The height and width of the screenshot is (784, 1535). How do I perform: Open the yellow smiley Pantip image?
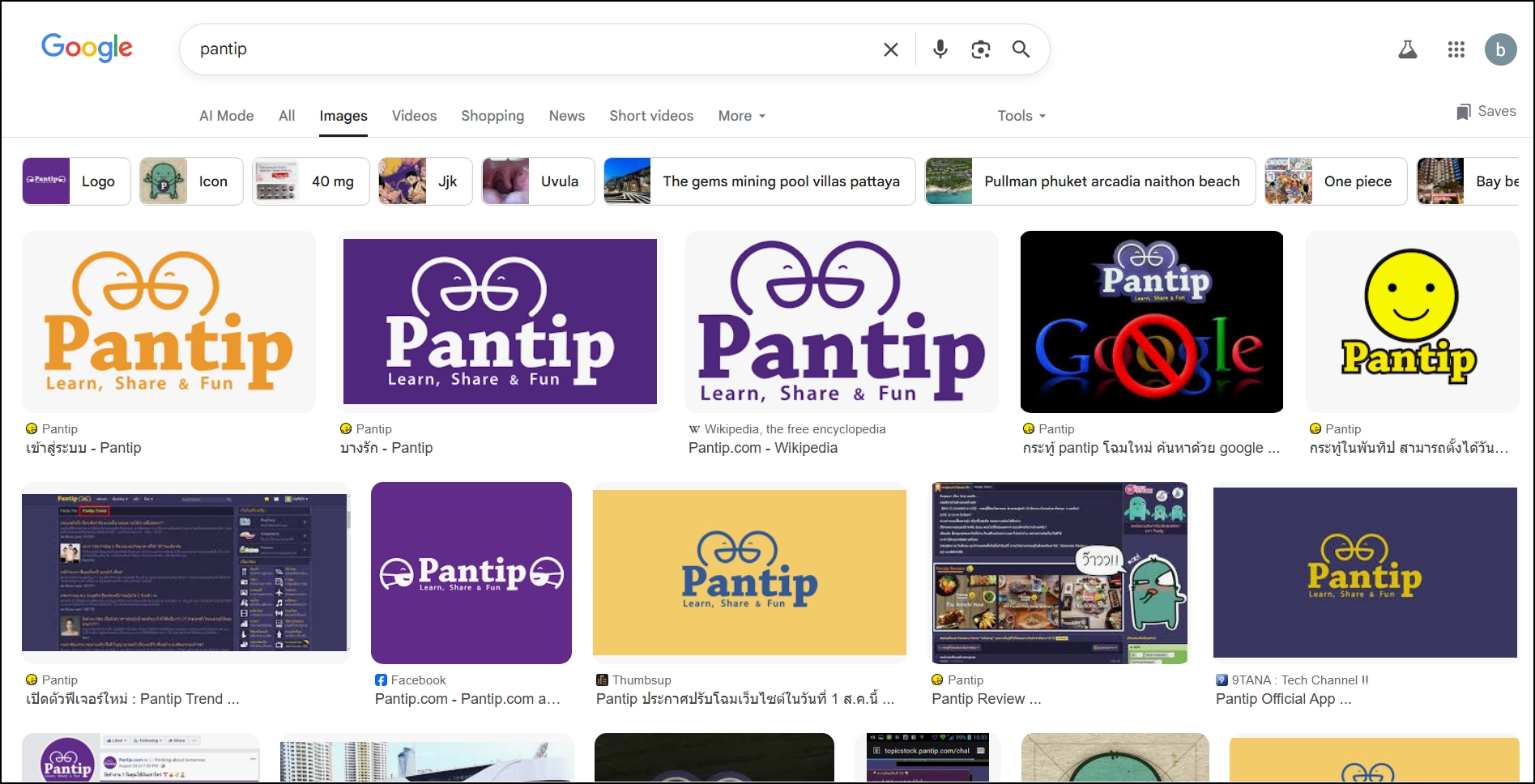point(1410,322)
